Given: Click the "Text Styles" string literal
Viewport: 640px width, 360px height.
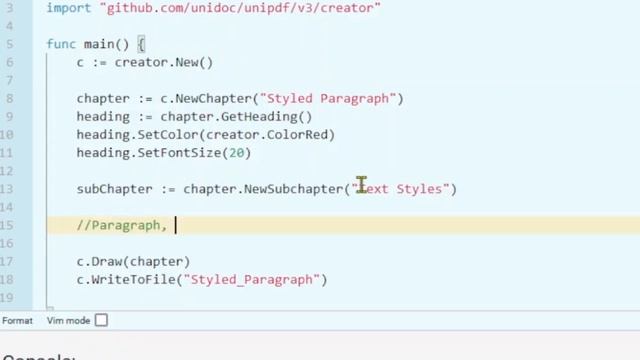Looking at the screenshot, I should pos(400,189).
